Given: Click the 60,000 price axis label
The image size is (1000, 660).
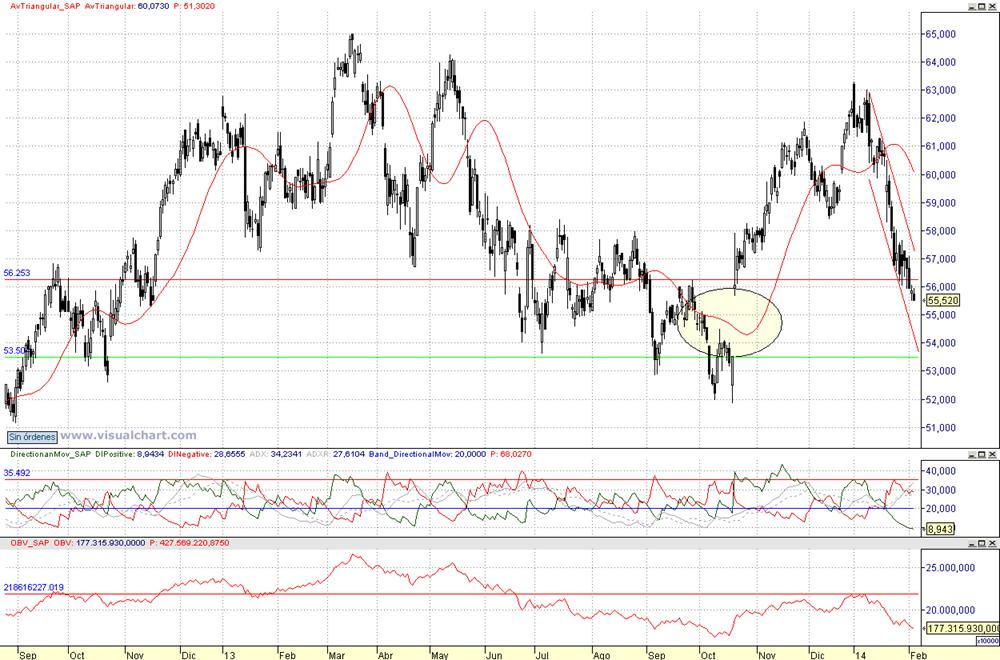Looking at the screenshot, I should (940, 175).
